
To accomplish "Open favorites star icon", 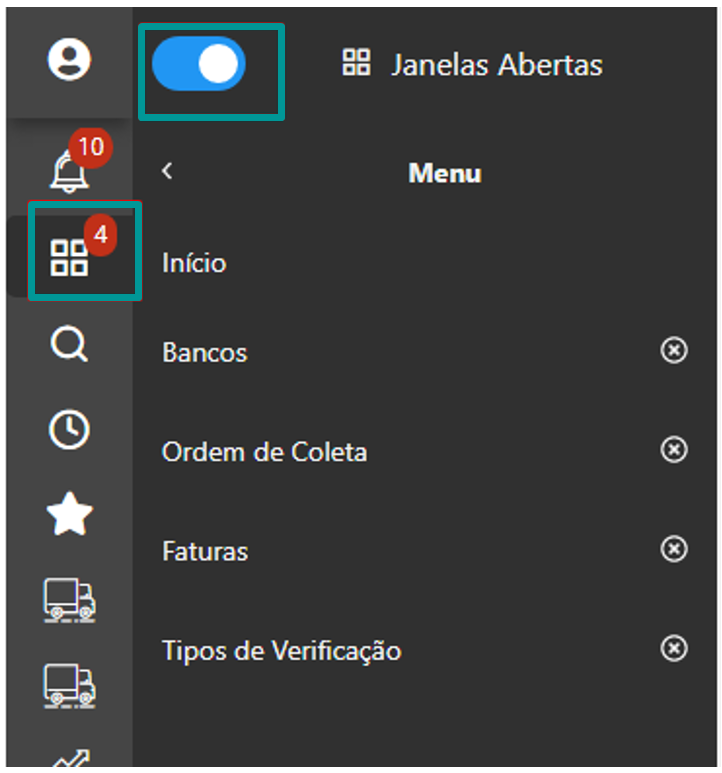I will point(69,514).
